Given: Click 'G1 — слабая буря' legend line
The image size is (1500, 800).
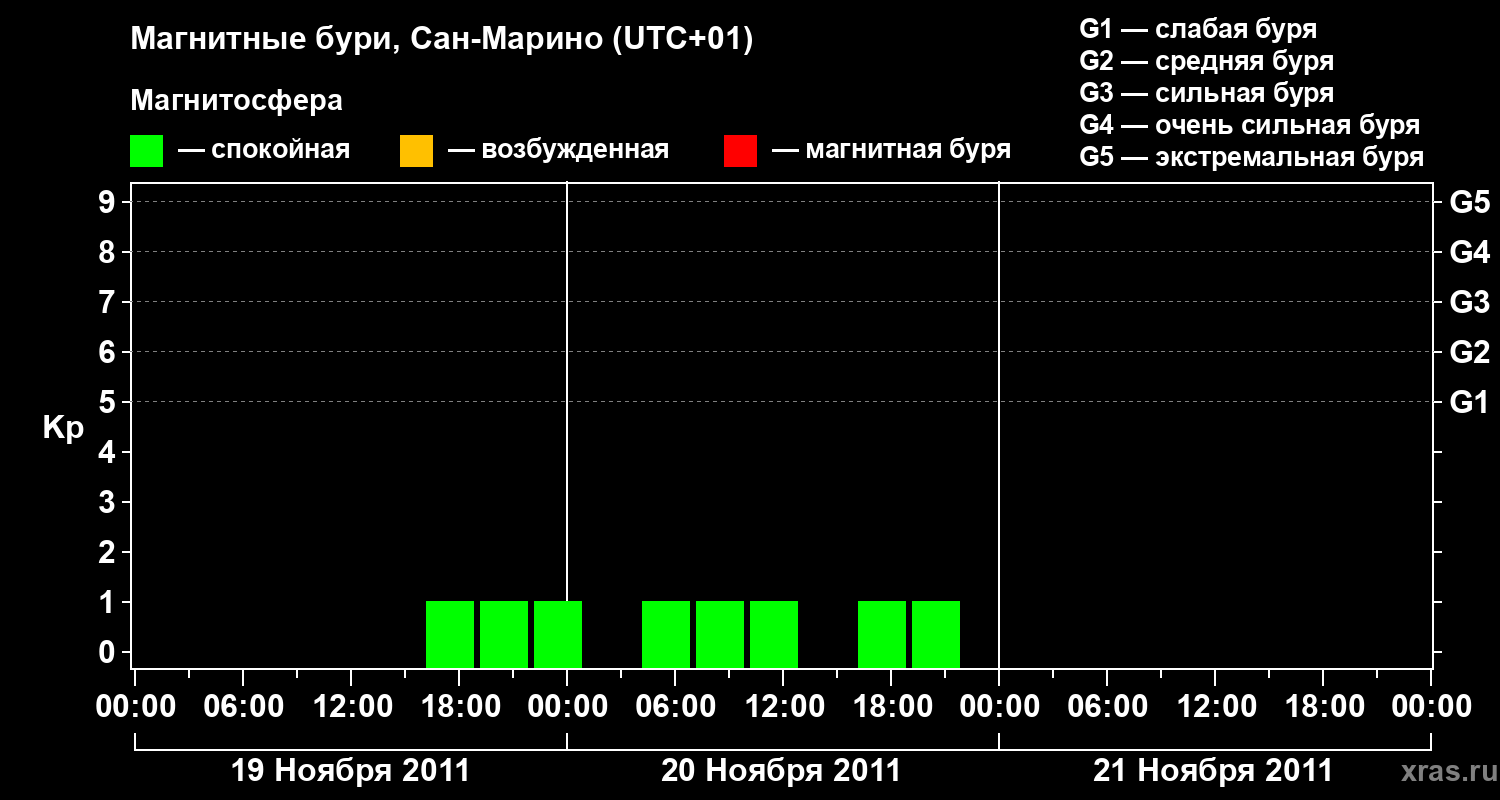Looking at the screenshot, I should tap(1198, 29).
